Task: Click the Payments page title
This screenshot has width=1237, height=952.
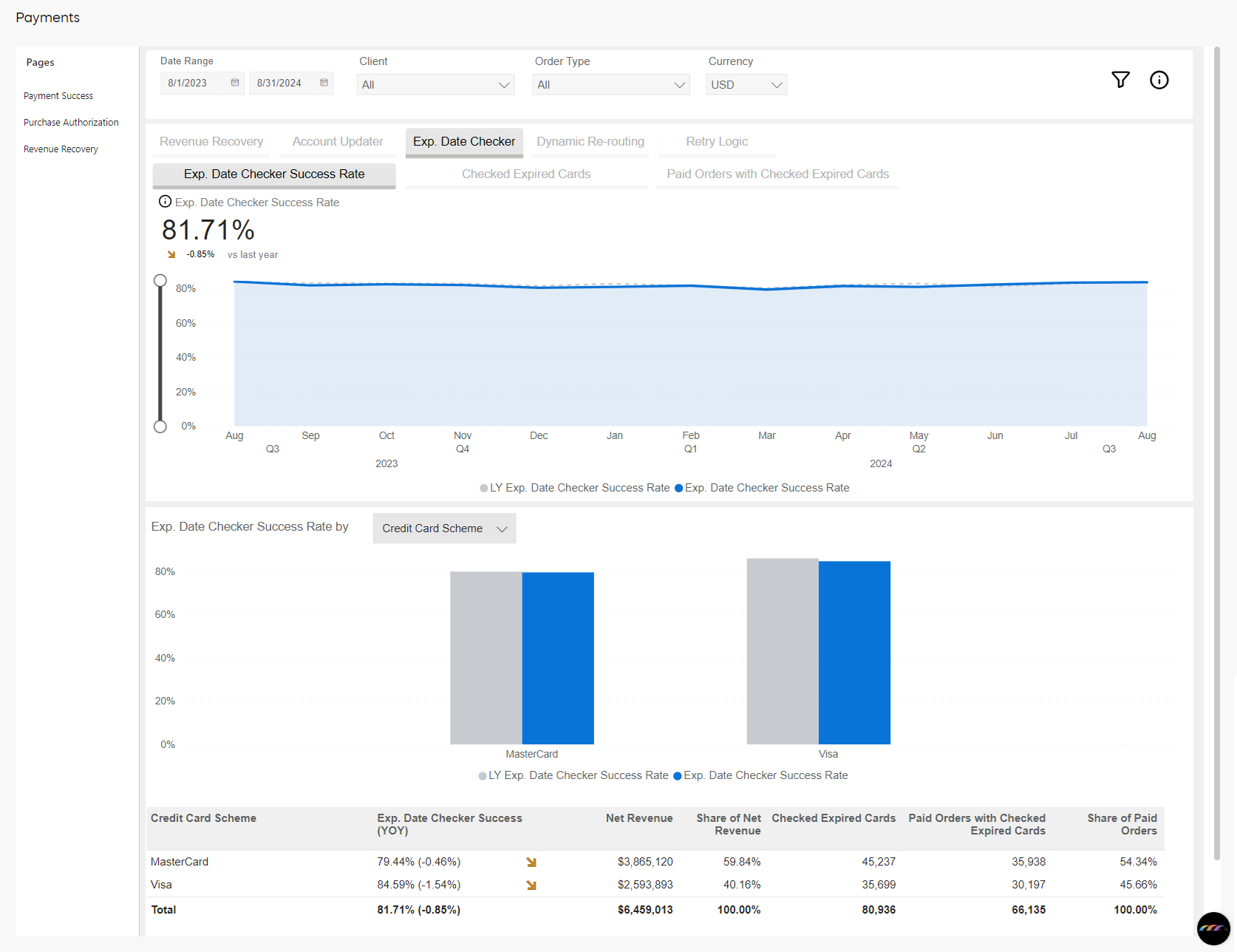Action: (x=47, y=18)
